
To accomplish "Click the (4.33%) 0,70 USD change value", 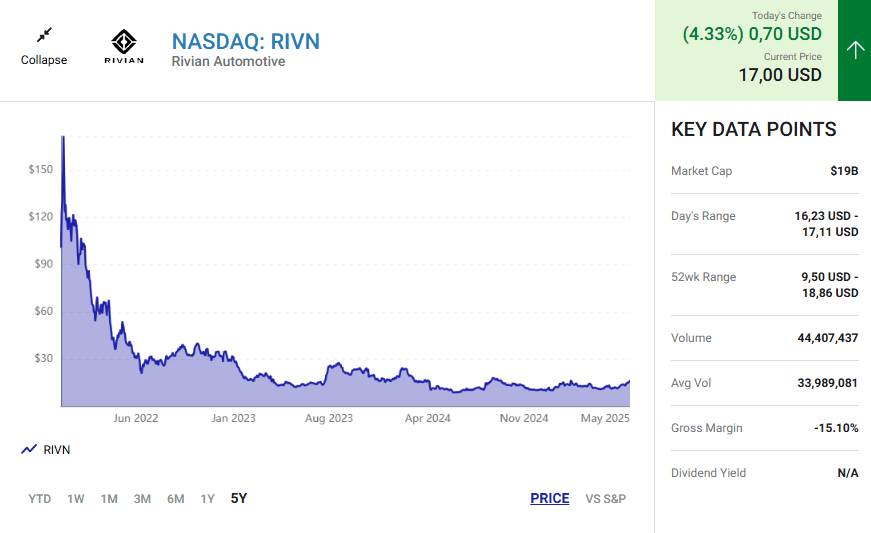I will [x=752, y=34].
